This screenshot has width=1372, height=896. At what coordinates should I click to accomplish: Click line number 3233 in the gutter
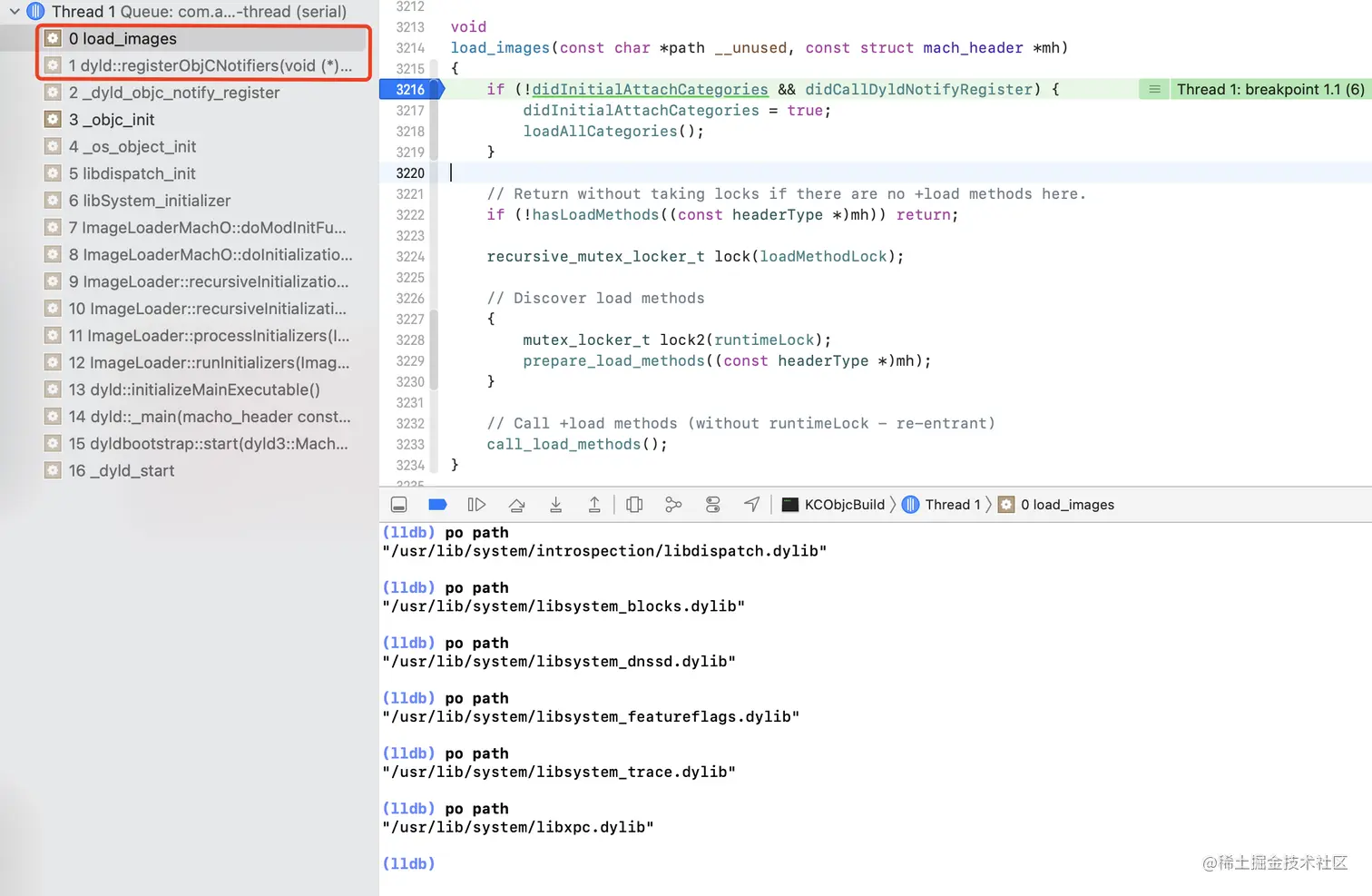(x=410, y=444)
